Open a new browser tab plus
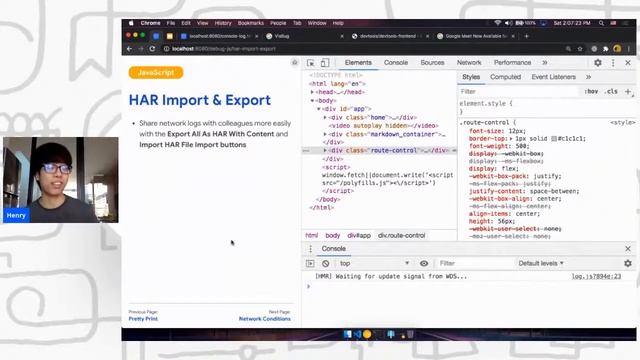 (527, 36)
